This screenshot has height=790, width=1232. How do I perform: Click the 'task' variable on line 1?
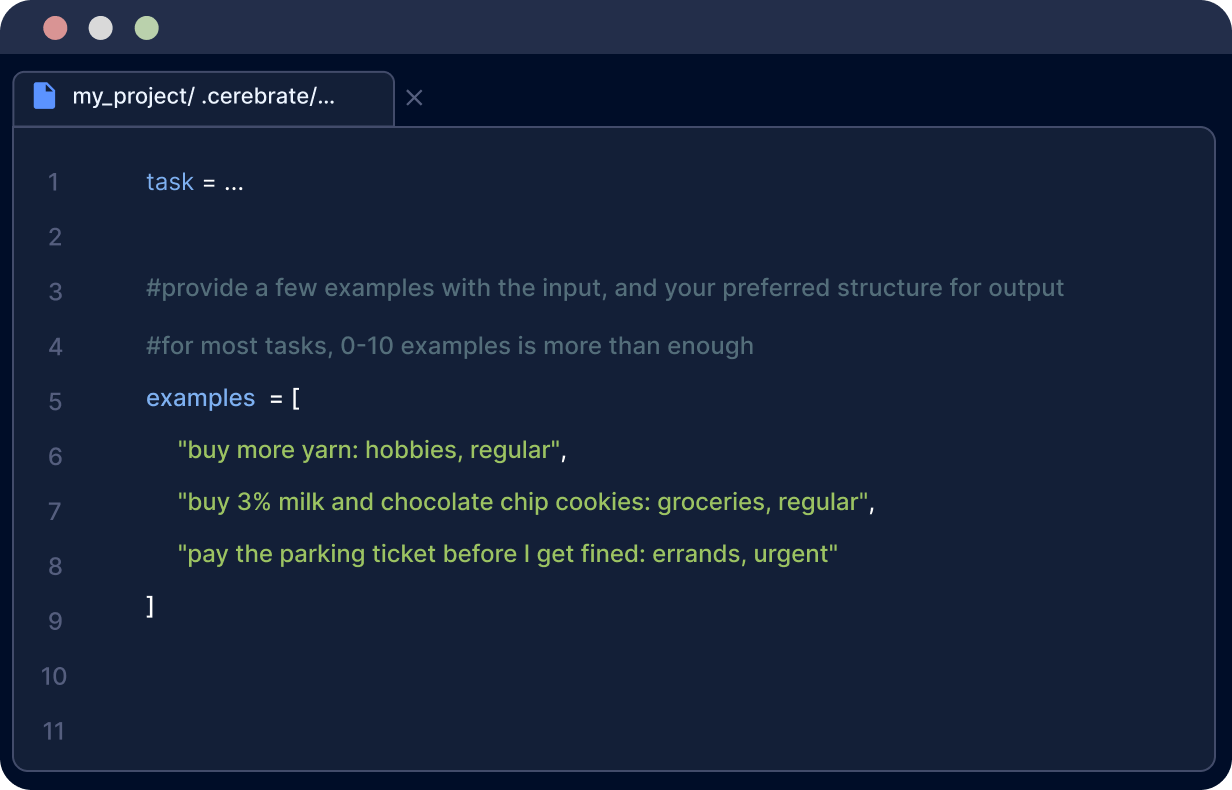(x=170, y=182)
